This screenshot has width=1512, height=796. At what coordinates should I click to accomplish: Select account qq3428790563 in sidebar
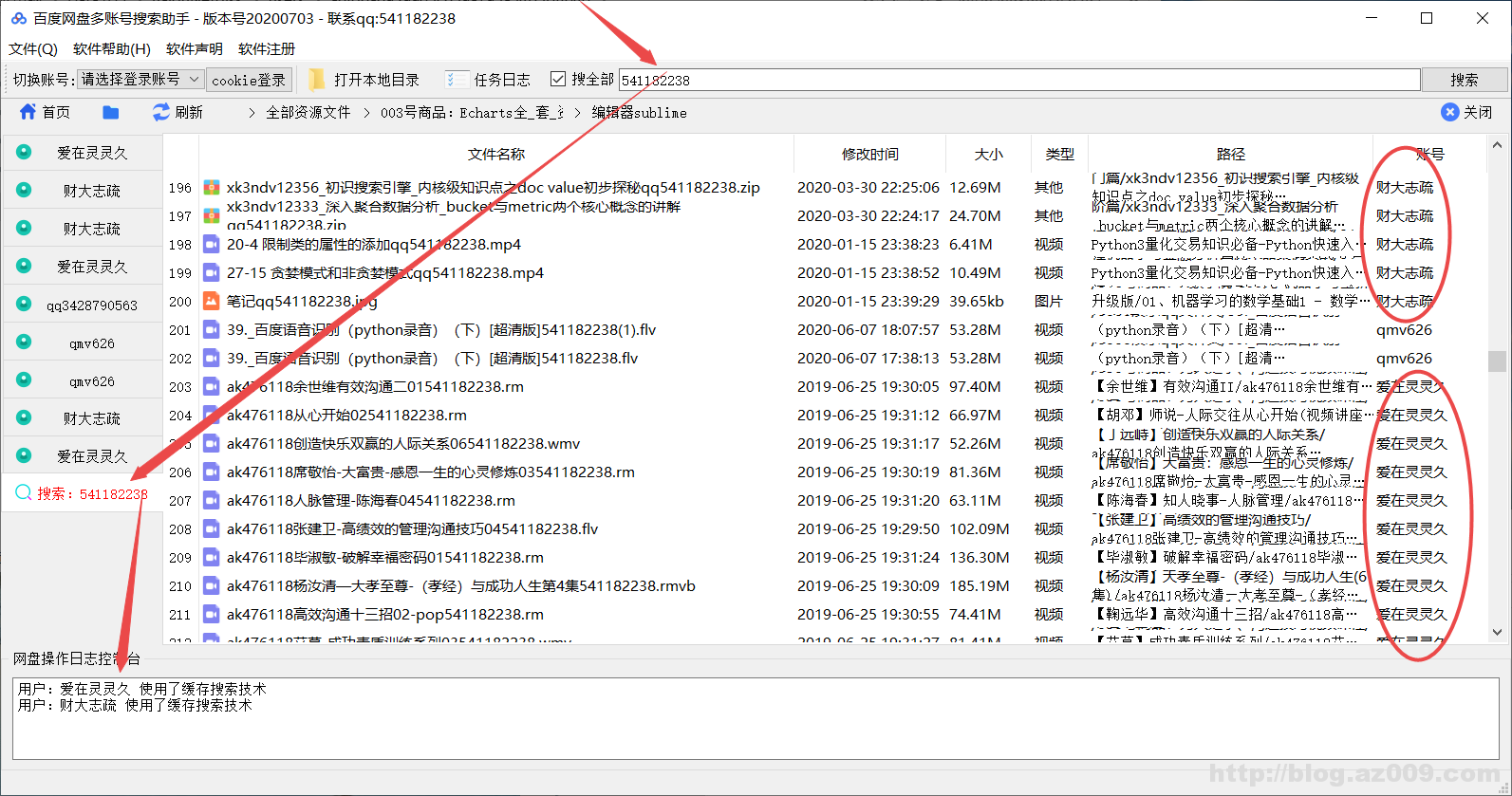[84, 304]
